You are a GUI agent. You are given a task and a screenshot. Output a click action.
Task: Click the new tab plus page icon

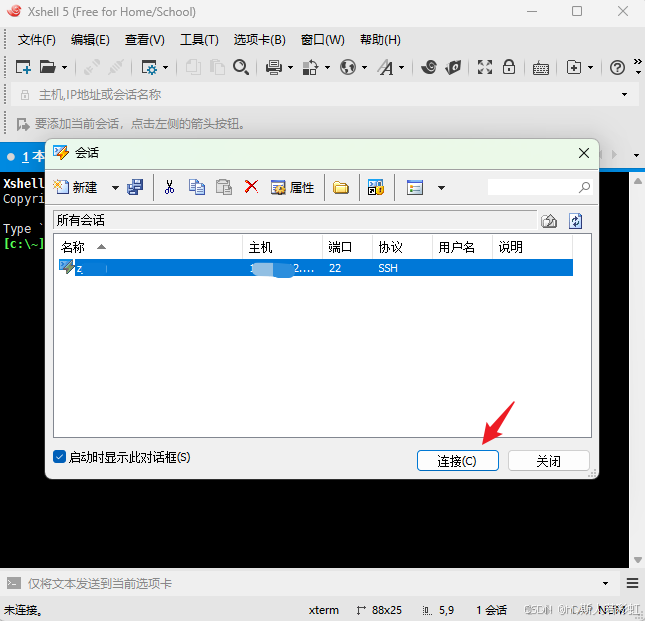pos(574,67)
